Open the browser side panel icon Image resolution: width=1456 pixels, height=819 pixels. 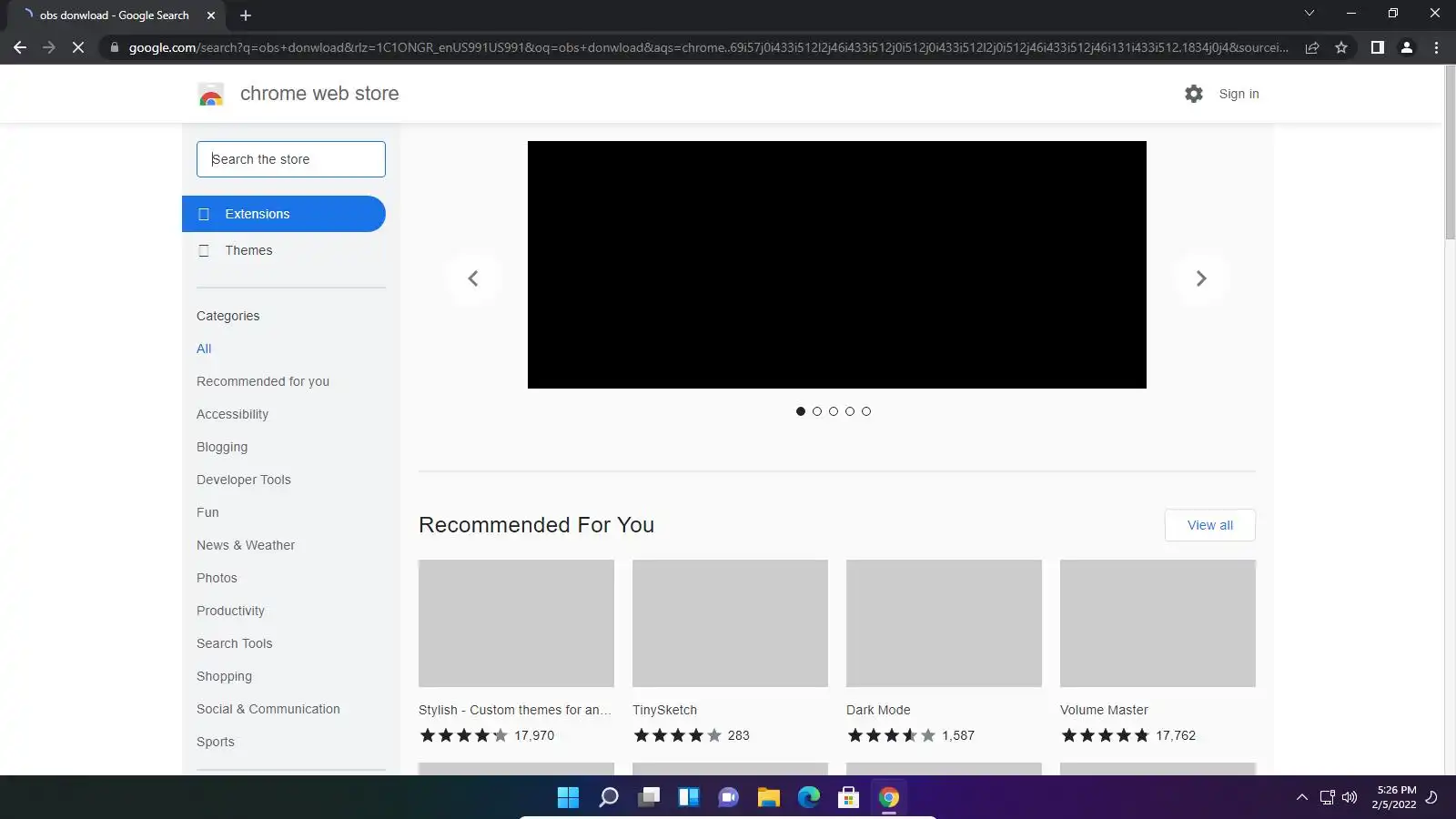click(x=1378, y=47)
